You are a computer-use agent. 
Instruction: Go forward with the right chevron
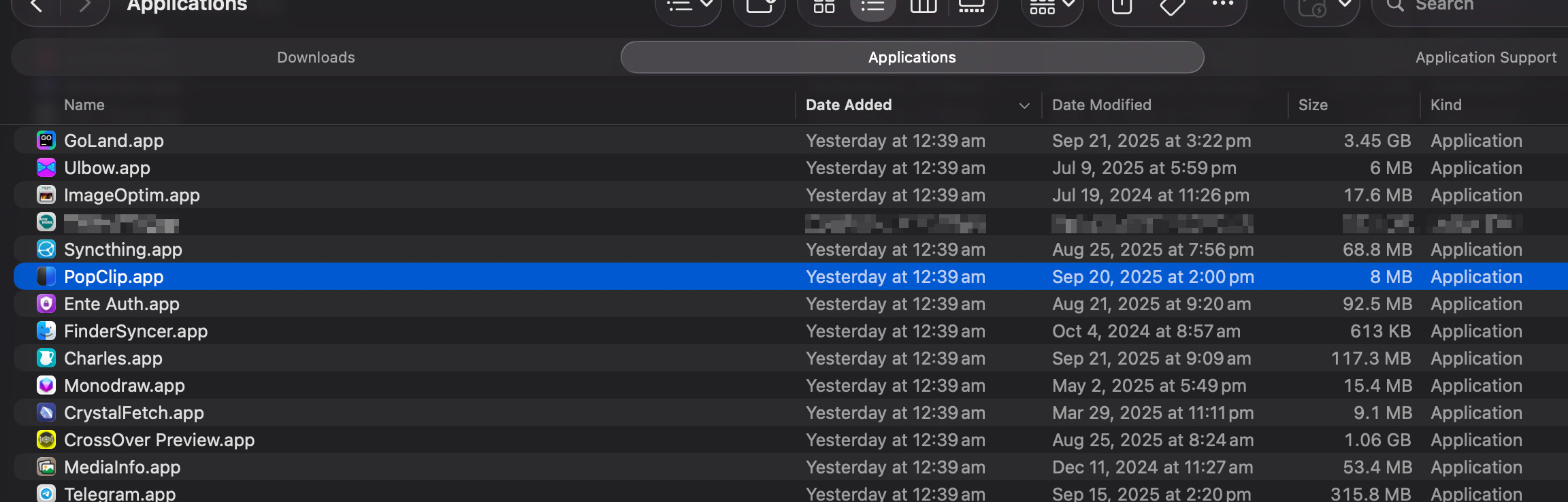pos(85,7)
